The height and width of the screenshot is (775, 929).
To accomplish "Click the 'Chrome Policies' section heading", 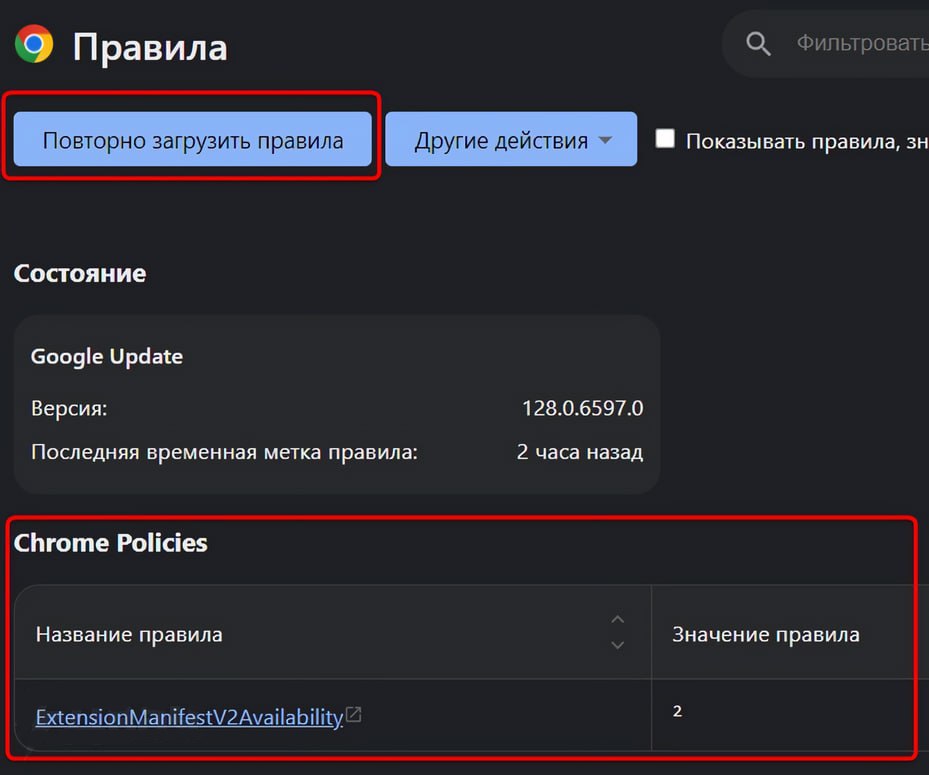I will 111,543.
